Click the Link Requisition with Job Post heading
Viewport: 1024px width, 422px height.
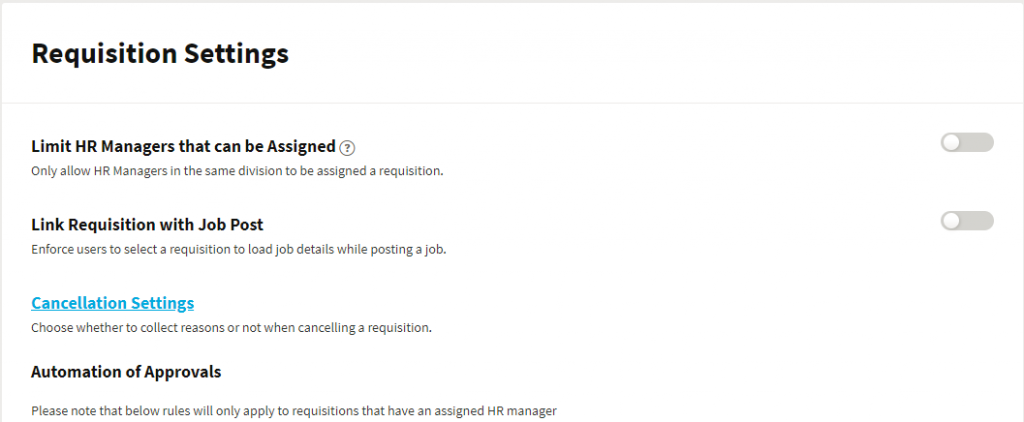(148, 225)
